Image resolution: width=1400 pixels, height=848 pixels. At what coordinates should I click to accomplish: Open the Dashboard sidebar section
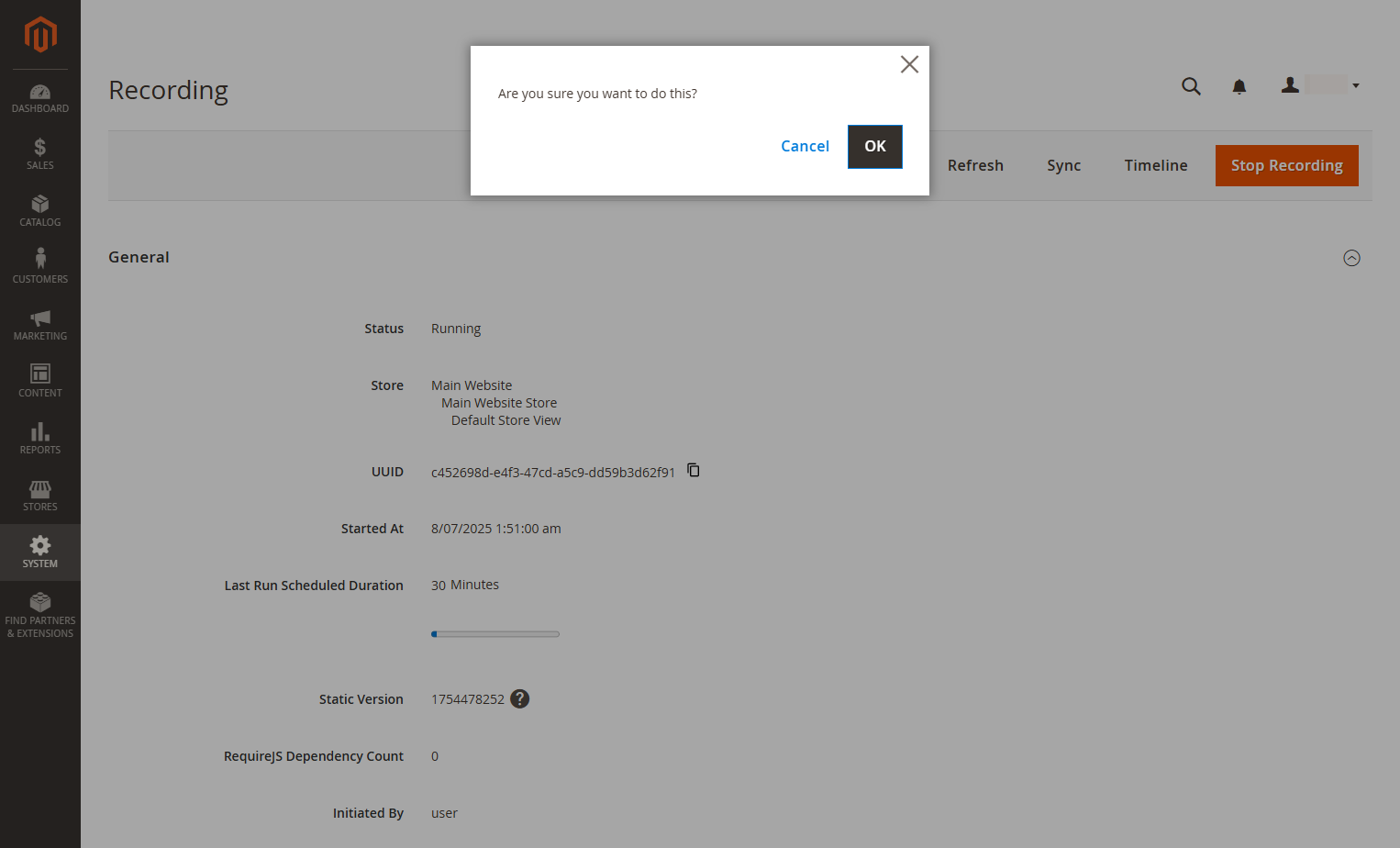[x=40, y=98]
